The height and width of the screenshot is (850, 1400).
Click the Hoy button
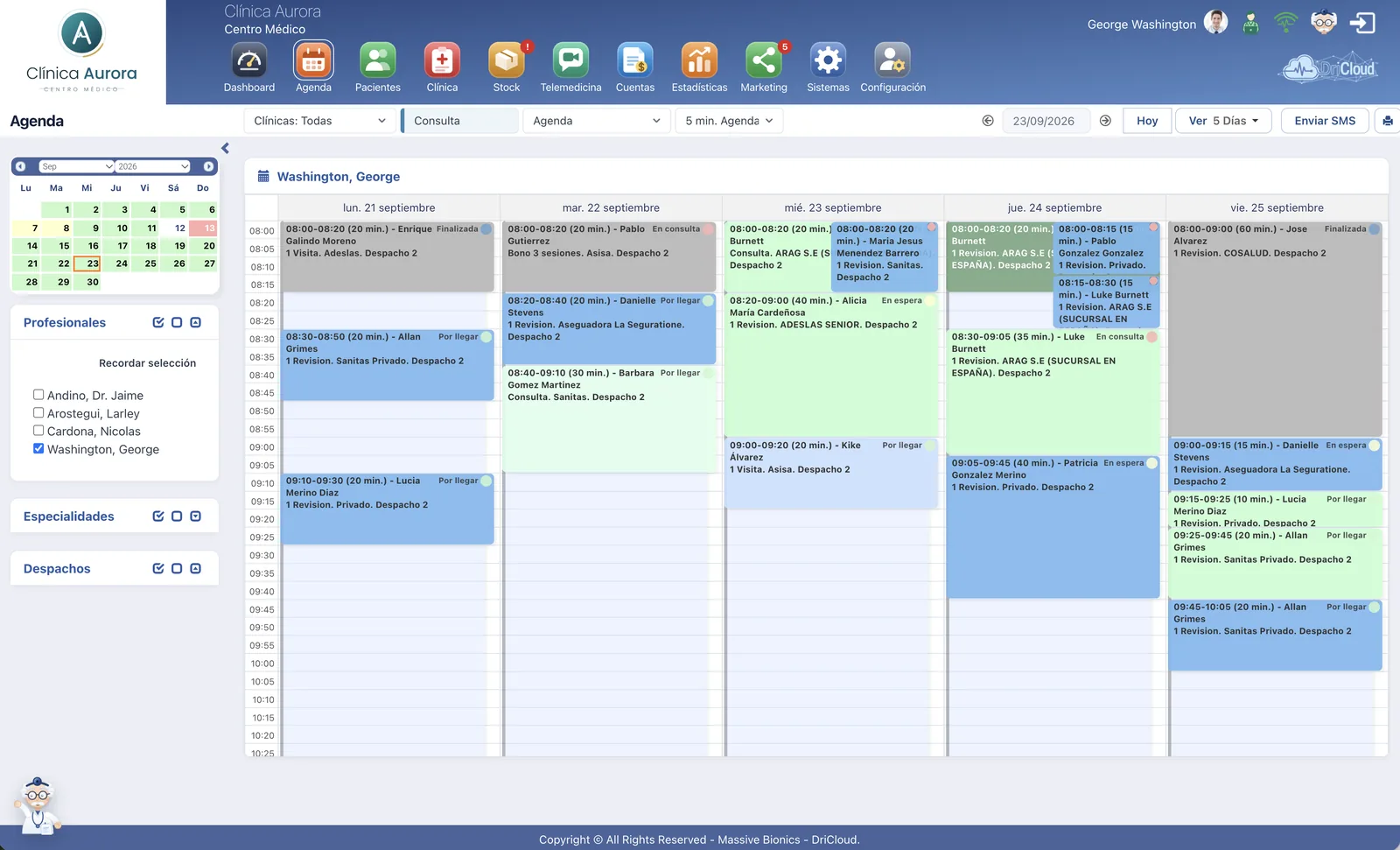tap(1147, 121)
